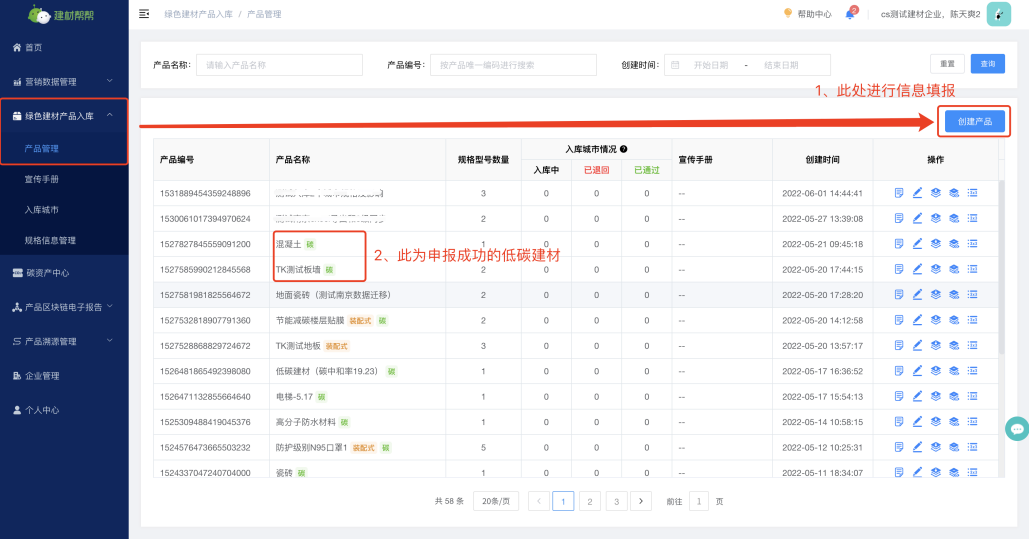This screenshot has height=539, width=1029.
Task: Click the document detail icon for 混凝土 row
Action: (x=899, y=244)
